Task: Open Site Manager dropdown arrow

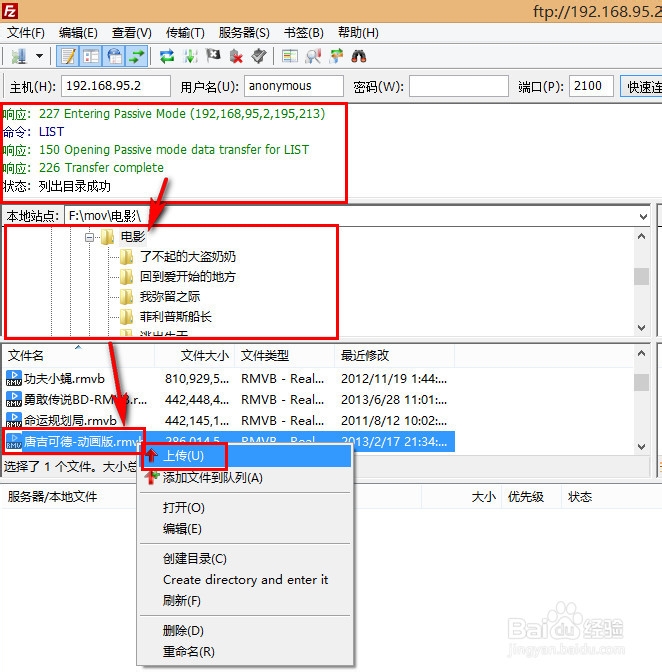Action: (x=39, y=56)
